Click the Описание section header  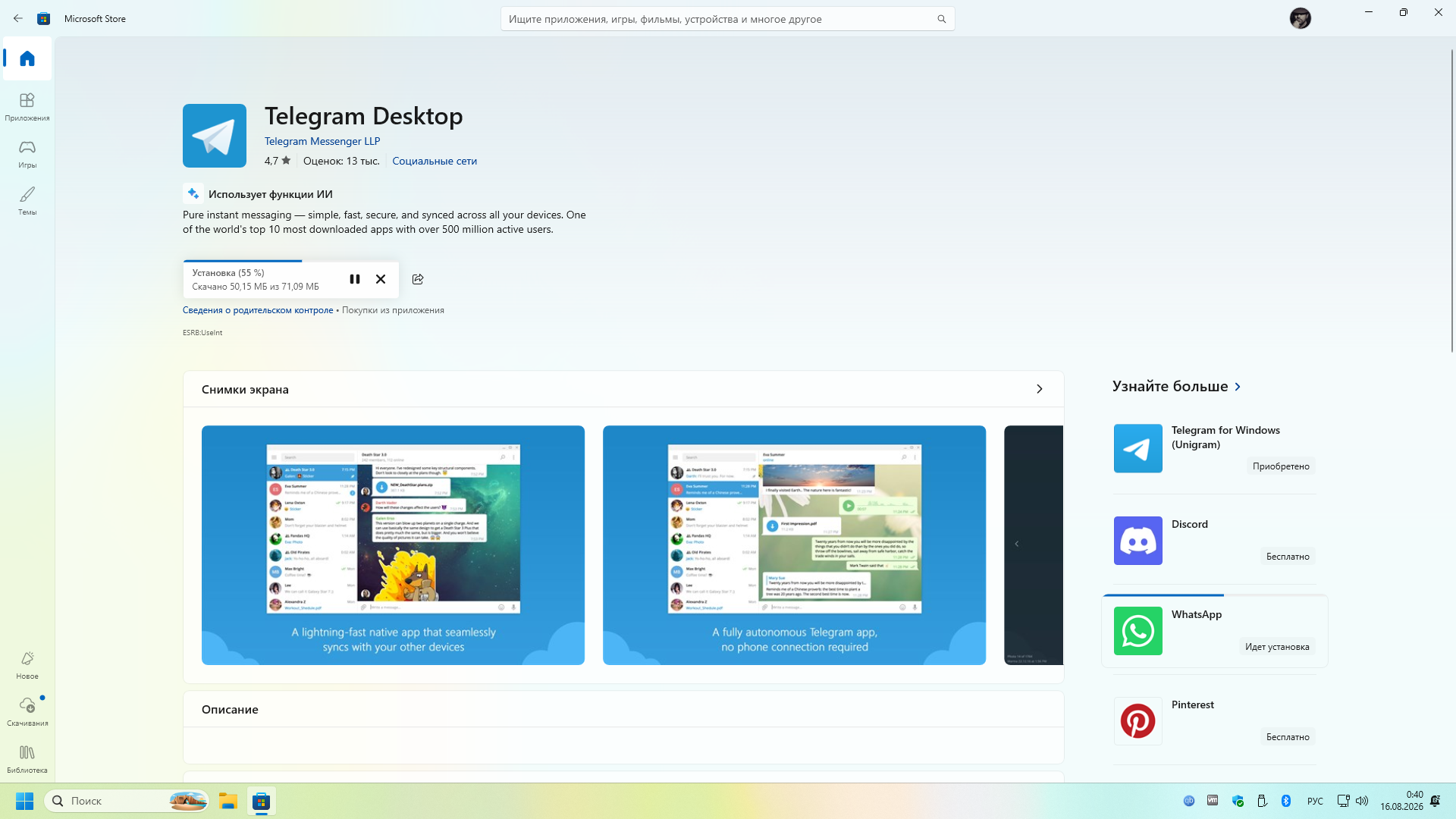[x=230, y=709]
